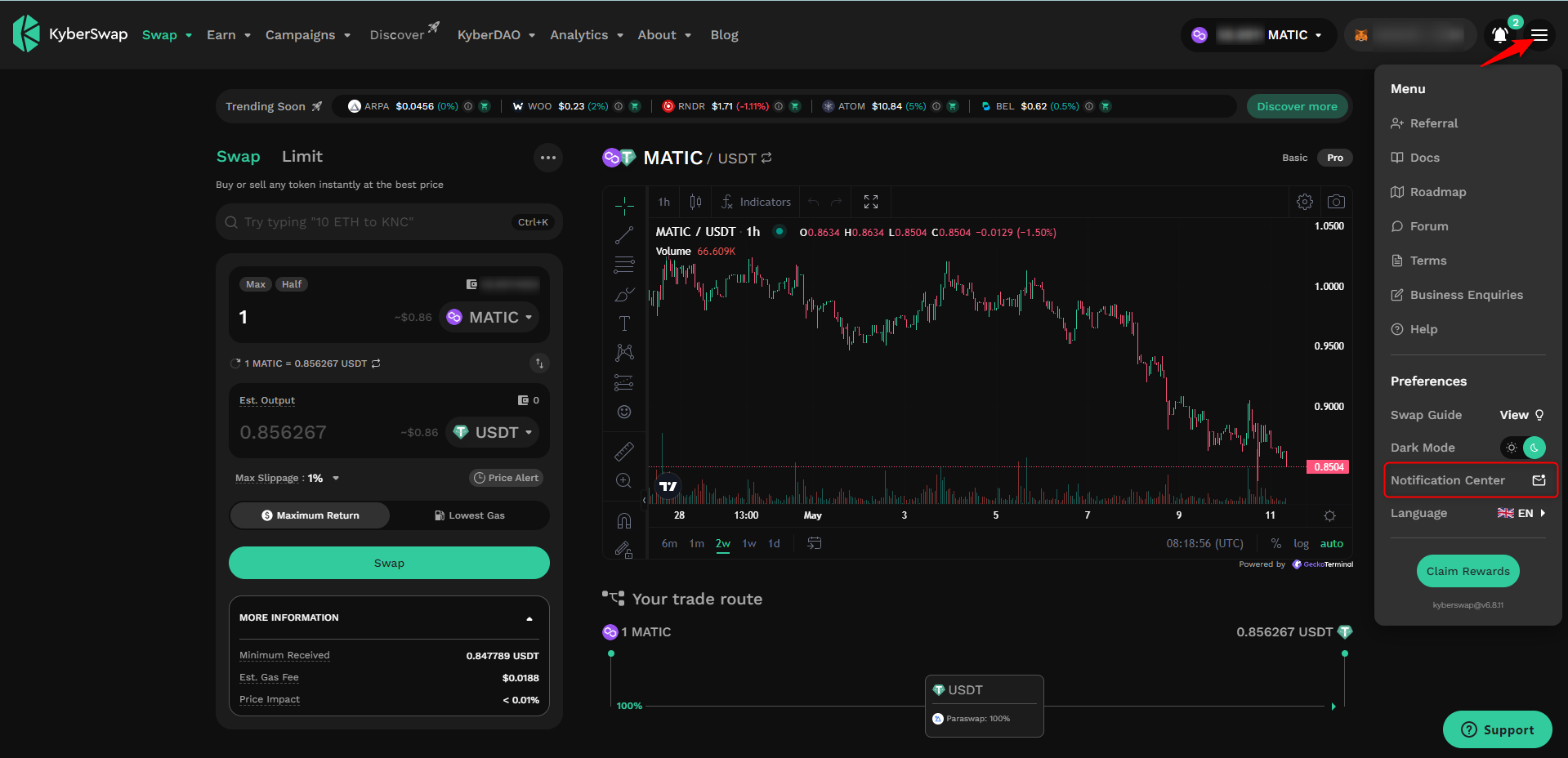Toggle auto scale on chart

point(1332,543)
